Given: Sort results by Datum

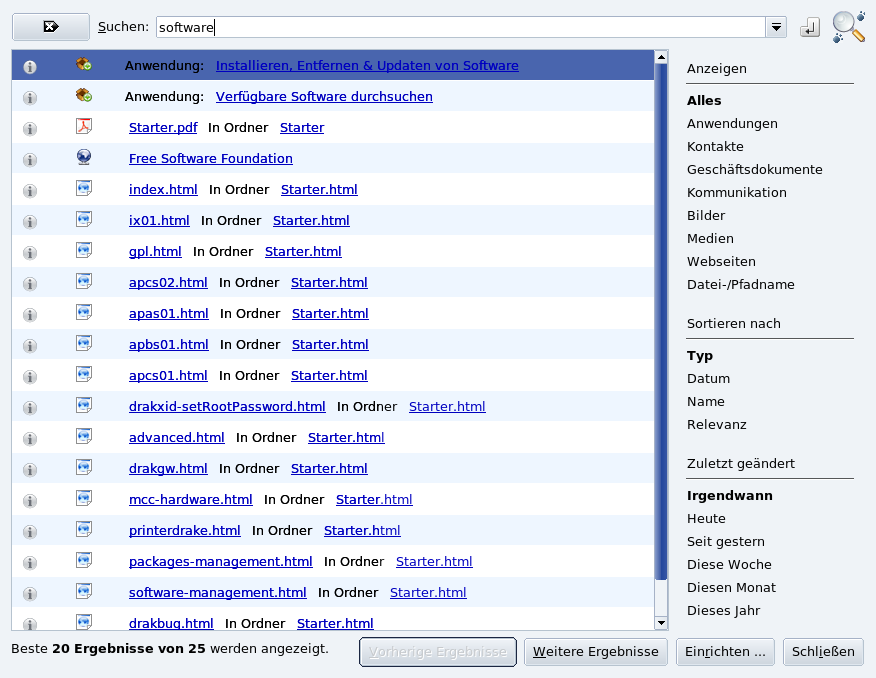Looking at the screenshot, I should tap(708, 379).
